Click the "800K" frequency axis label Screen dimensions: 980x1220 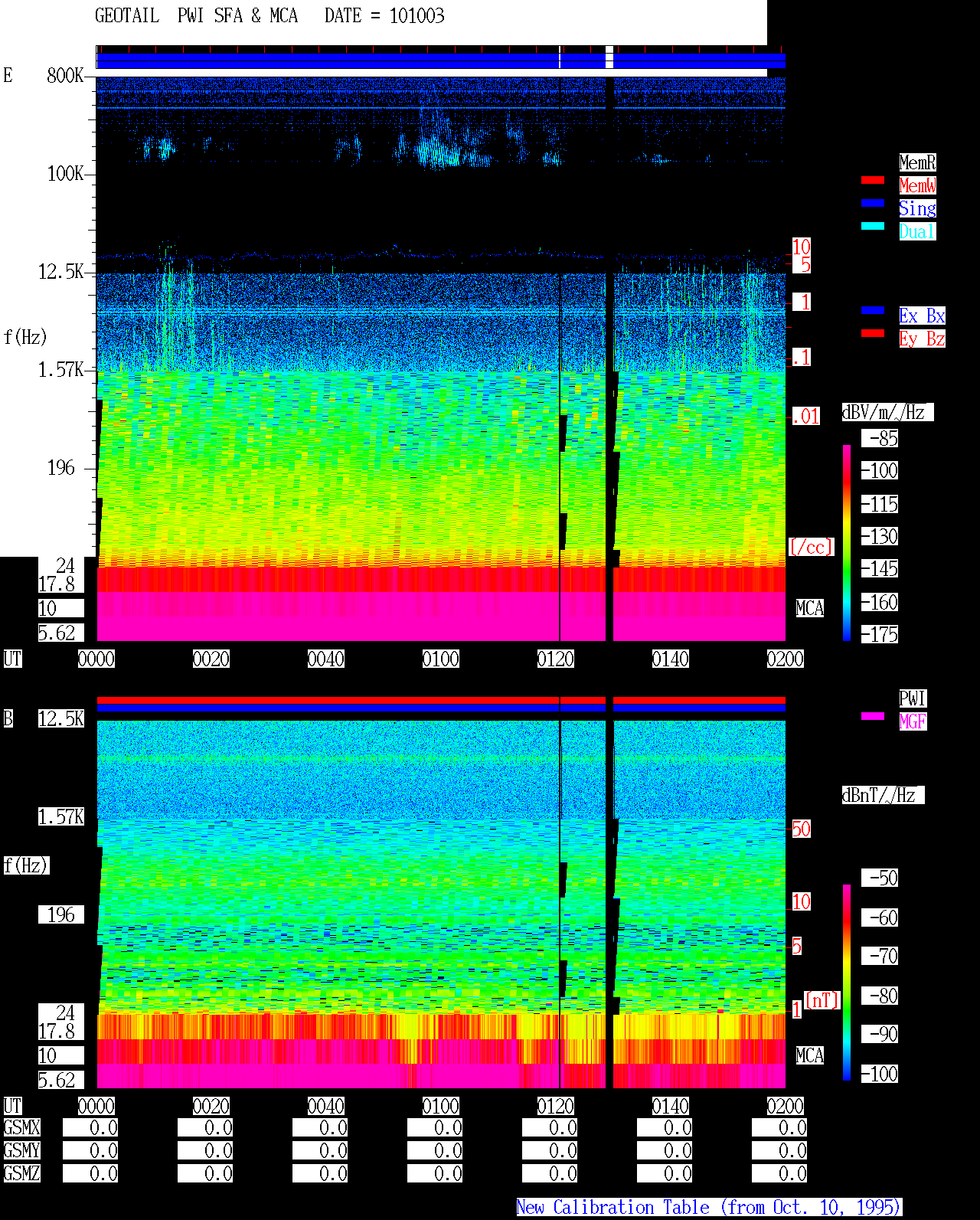pos(65,75)
